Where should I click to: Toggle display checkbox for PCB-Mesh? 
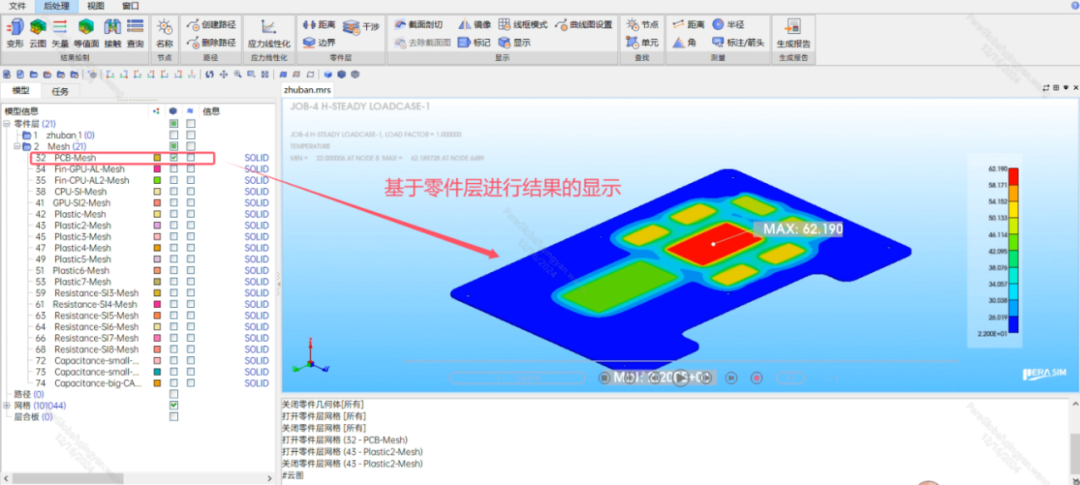(x=174, y=158)
